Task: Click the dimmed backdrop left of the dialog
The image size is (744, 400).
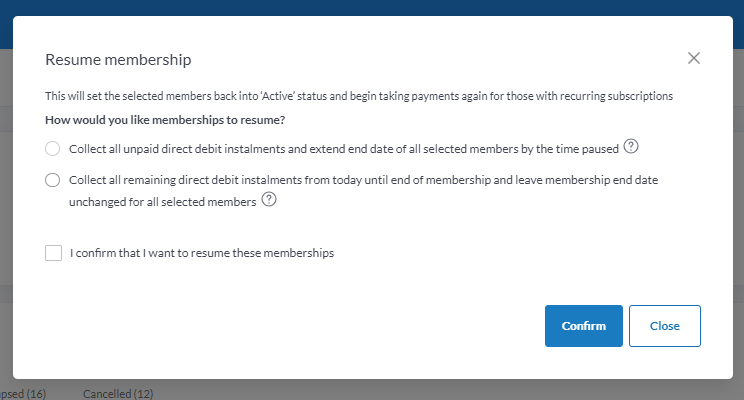Action: pyautogui.click(x=6, y=200)
